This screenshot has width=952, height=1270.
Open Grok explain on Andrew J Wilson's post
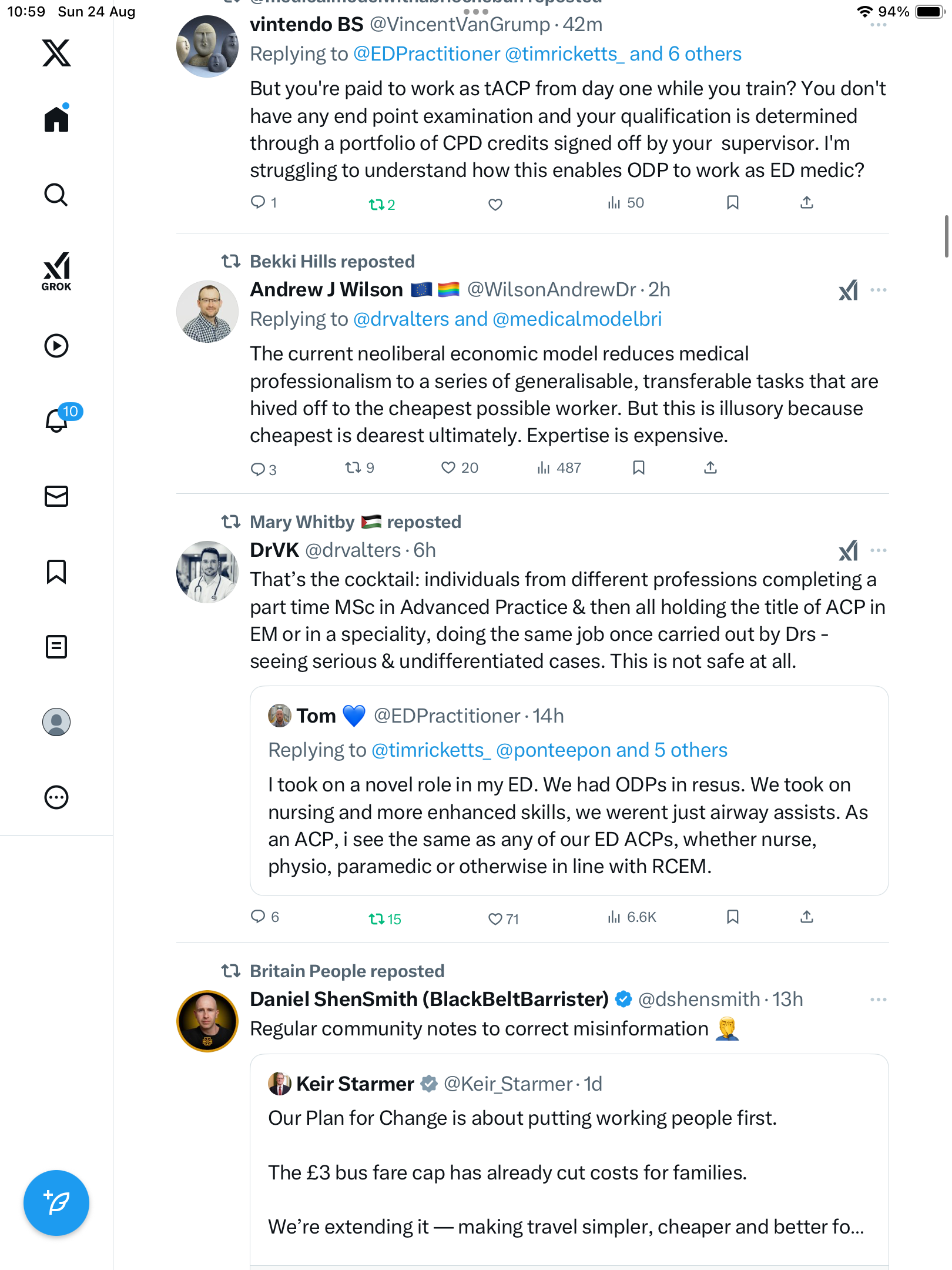pos(848,290)
